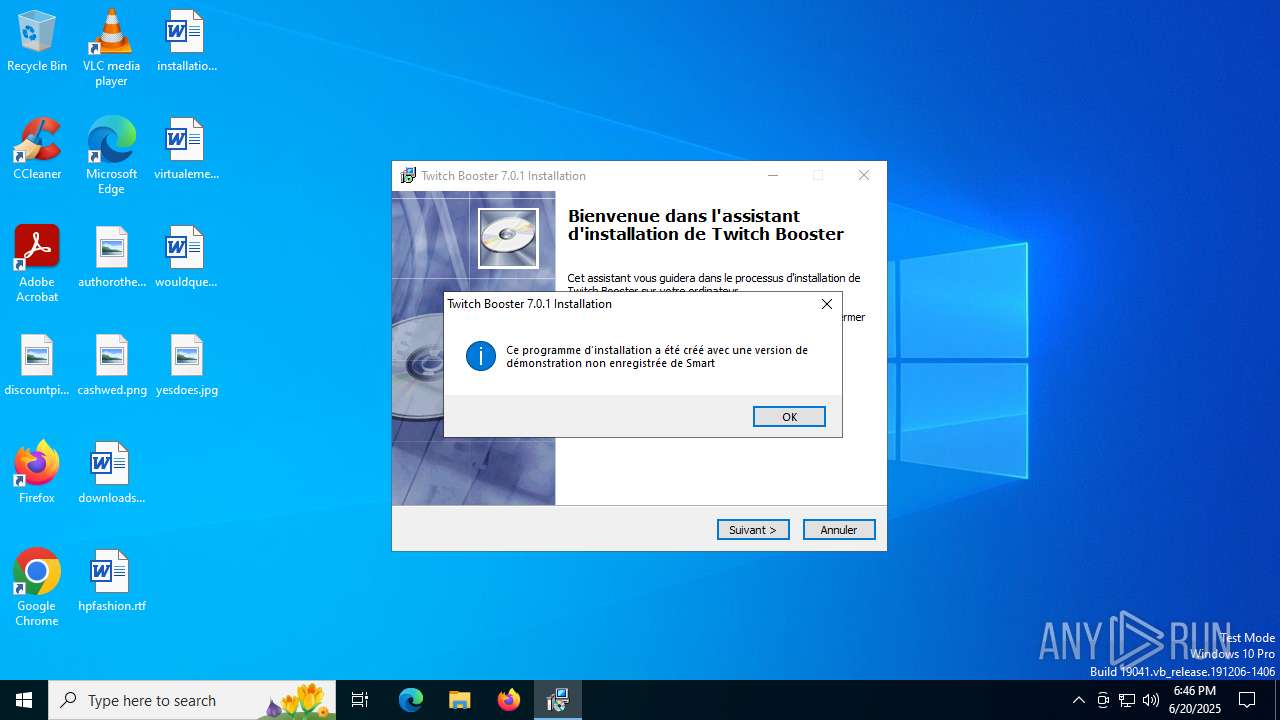
Task: Select the yesdoes.jpg image file
Action: 186,366
